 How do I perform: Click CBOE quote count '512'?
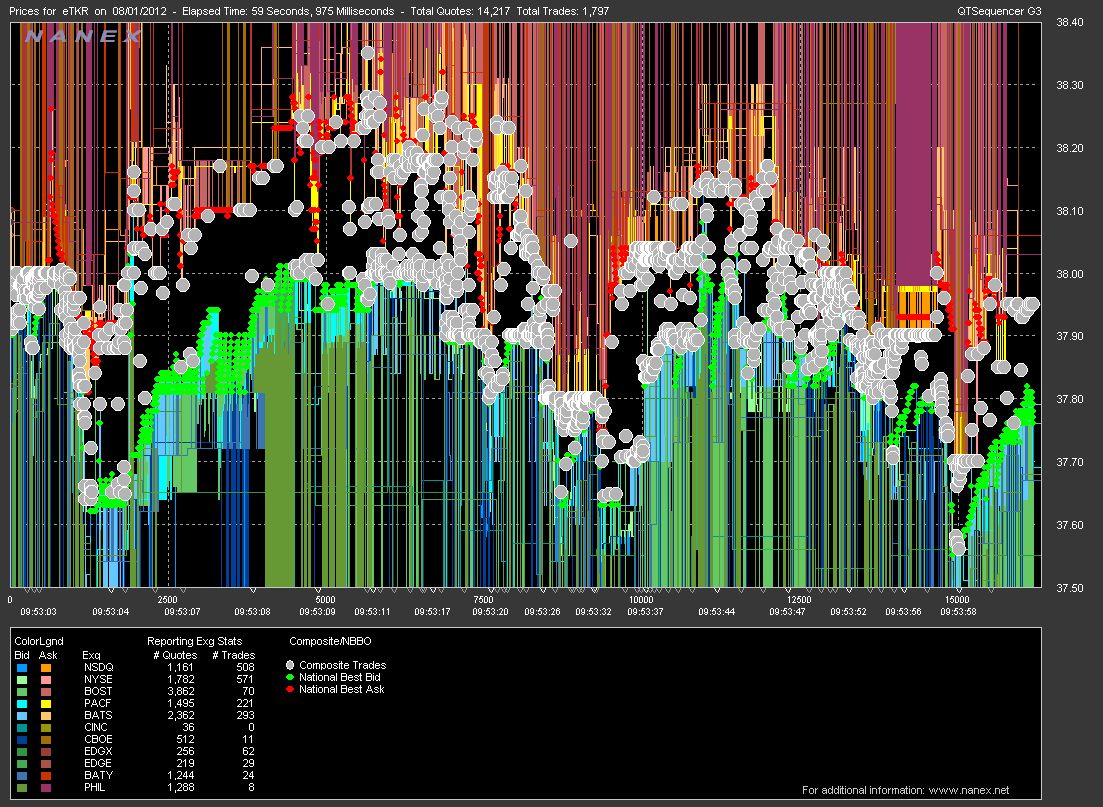coord(186,739)
